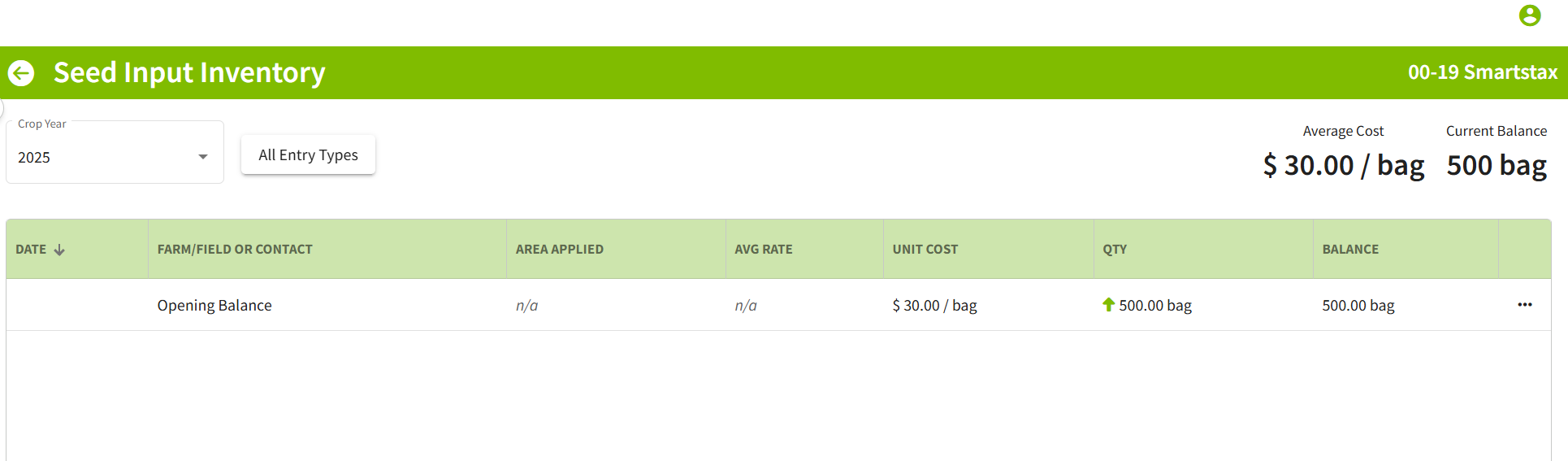
Task: Click the Seed Input Inventory page title
Action: pos(189,73)
